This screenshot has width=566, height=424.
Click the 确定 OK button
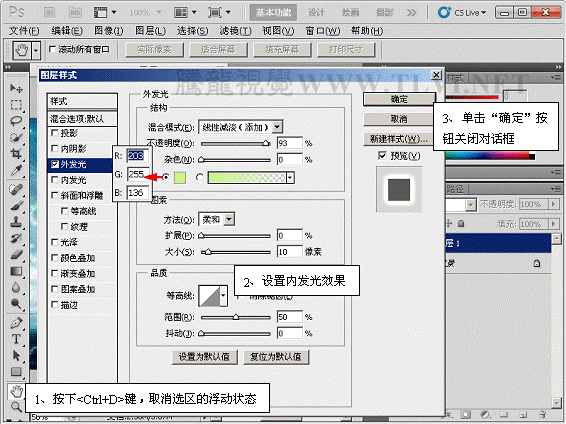[399, 99]
